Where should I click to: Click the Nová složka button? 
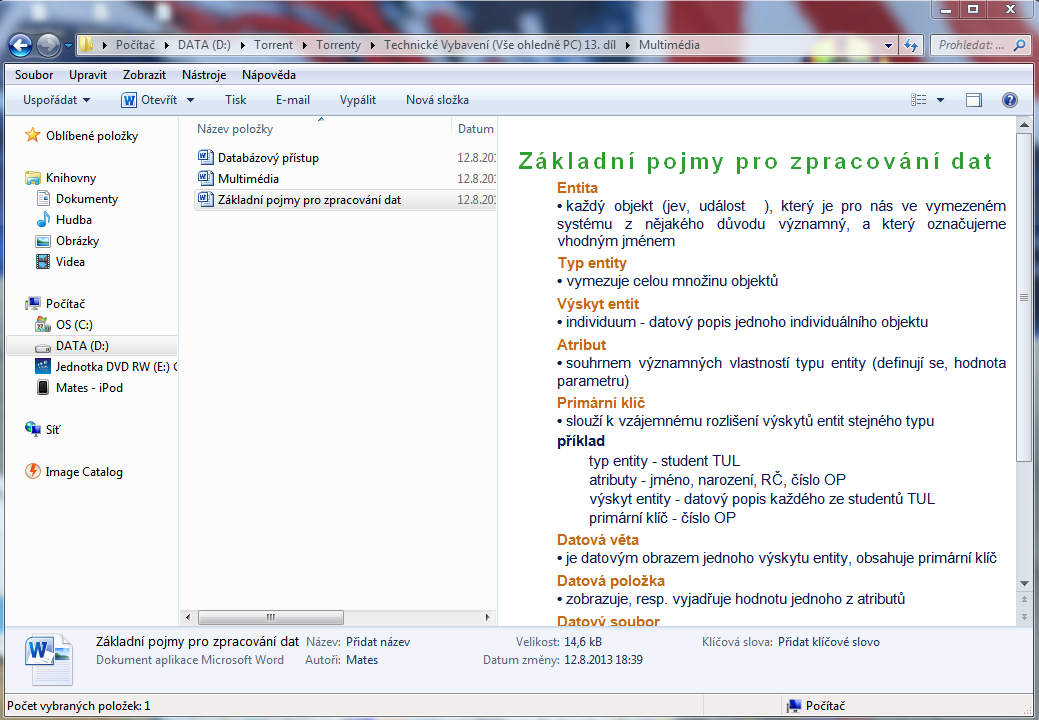coord(437,100)
